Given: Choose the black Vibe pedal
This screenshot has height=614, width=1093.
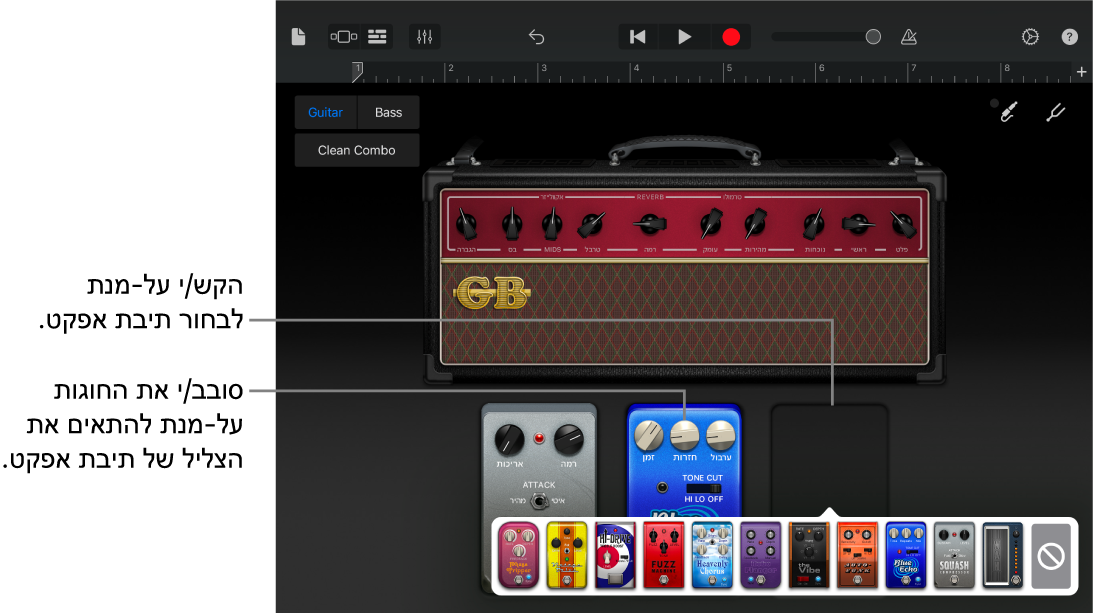Looking at the screenshot, I should 809,556.
